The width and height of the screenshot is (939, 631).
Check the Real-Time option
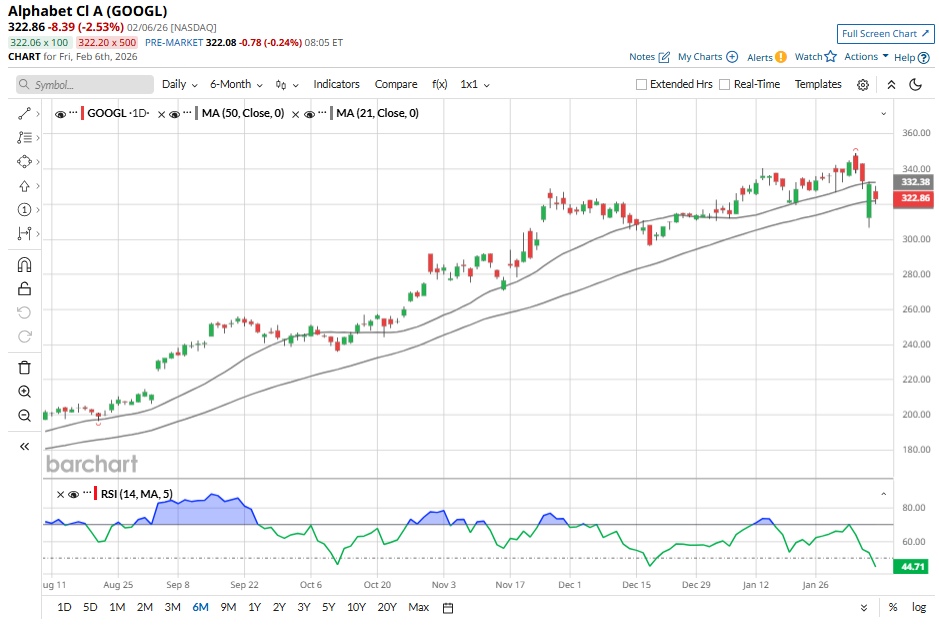click(725, 85)
